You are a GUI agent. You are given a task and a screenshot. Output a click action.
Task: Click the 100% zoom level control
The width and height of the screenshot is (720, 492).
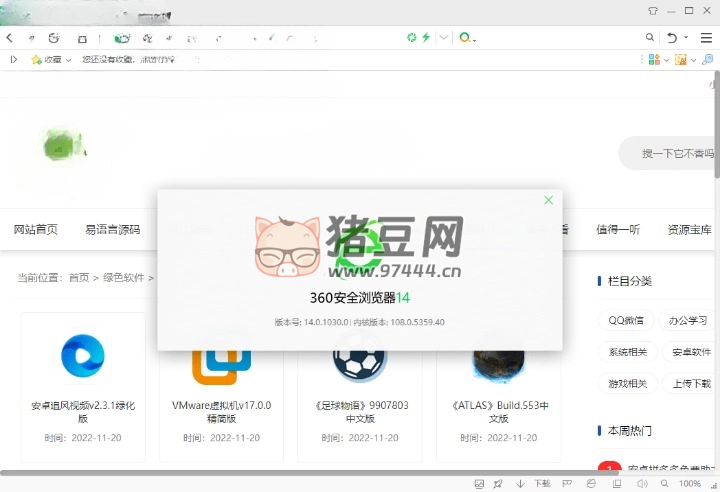pos(689,484)
